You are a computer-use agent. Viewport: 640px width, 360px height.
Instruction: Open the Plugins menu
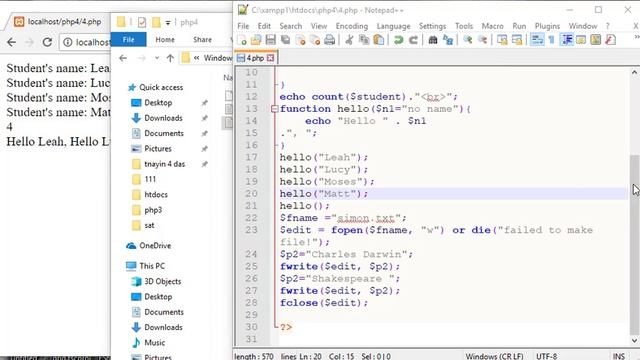547,26
